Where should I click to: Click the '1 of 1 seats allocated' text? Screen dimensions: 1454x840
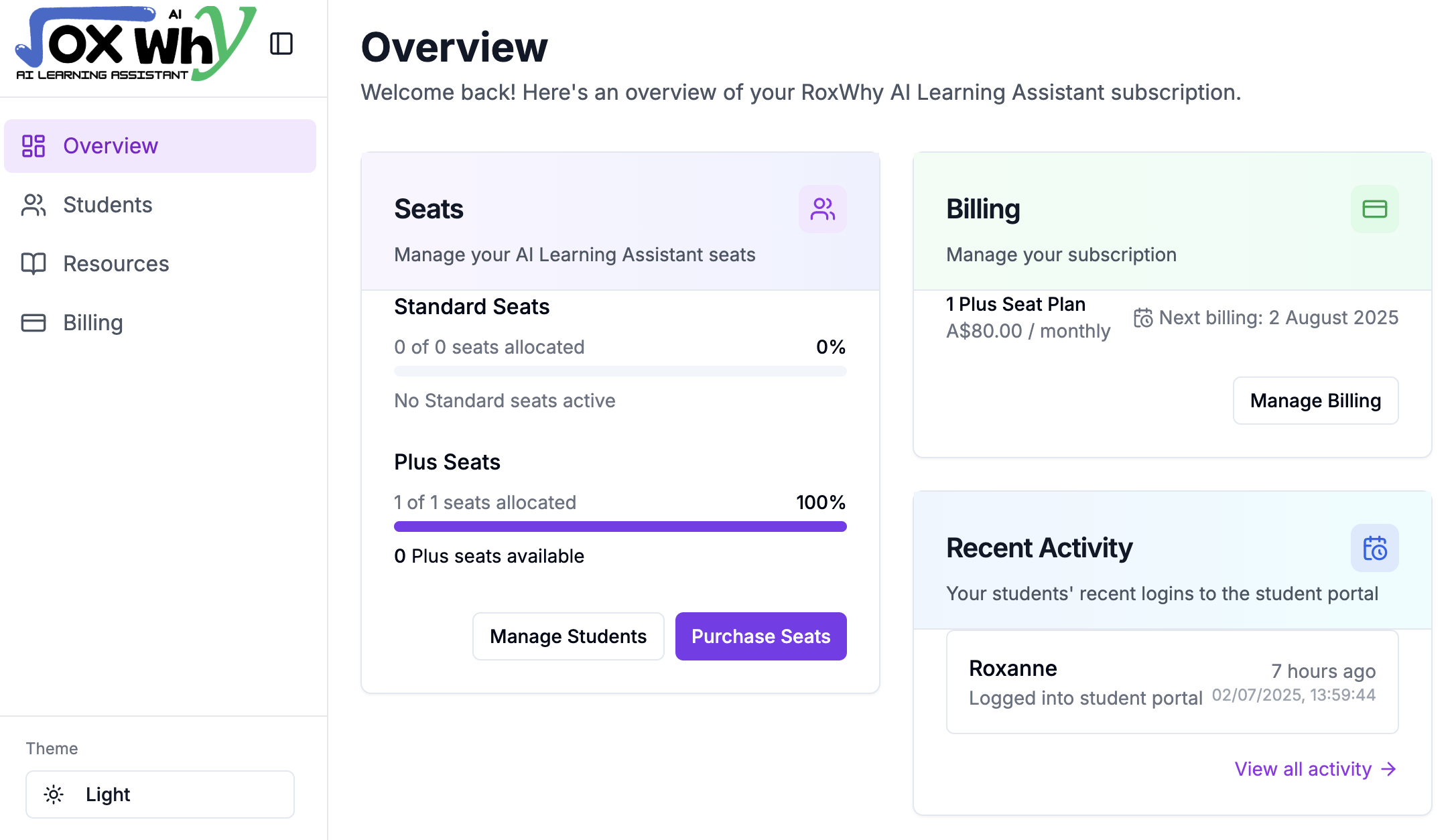[485, 502]
